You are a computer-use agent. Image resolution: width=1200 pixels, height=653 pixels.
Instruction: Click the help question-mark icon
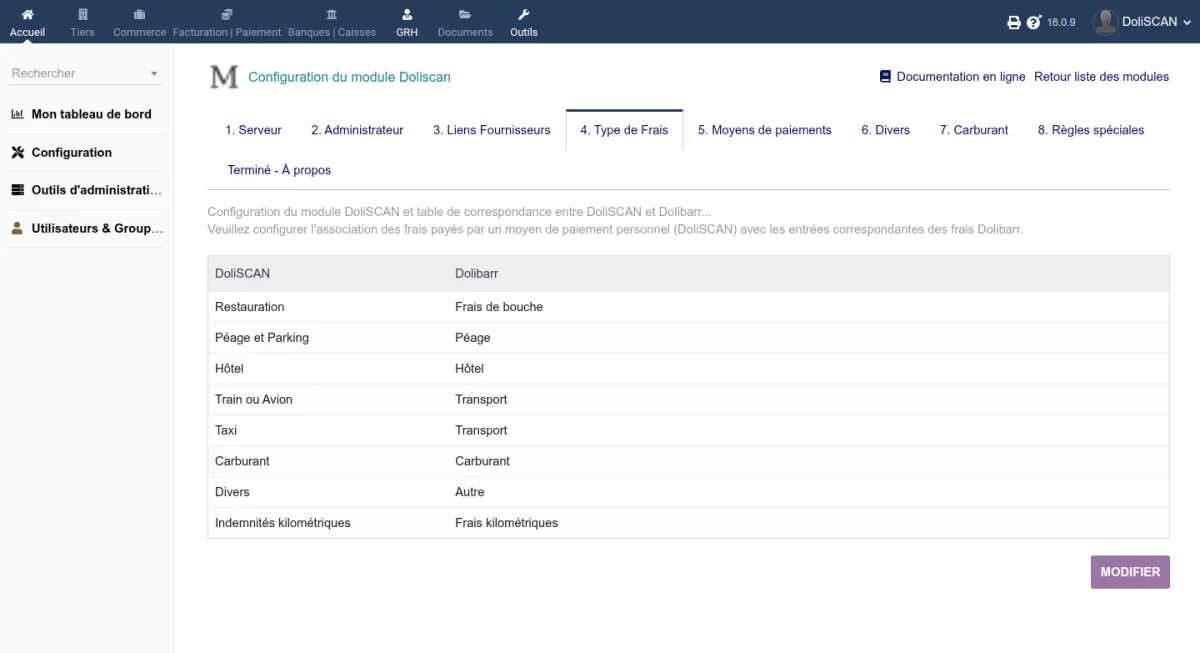(1034, 22)
